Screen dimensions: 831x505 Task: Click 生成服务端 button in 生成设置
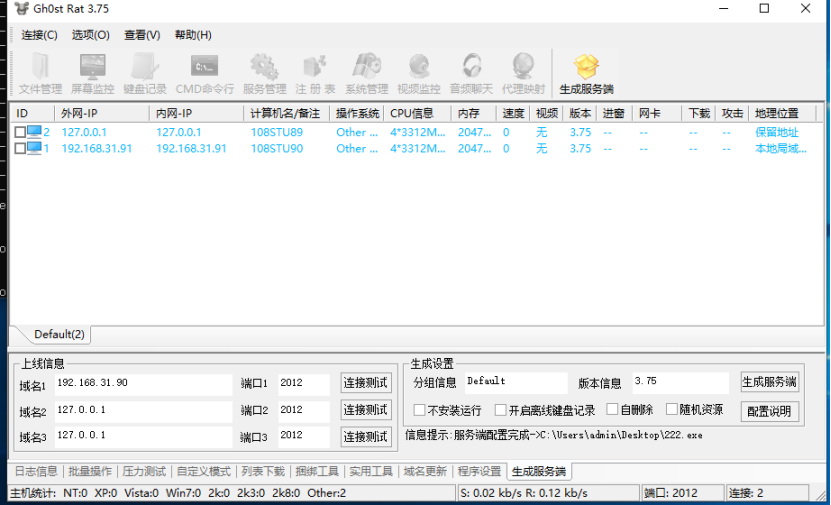[x=769, y=382]
